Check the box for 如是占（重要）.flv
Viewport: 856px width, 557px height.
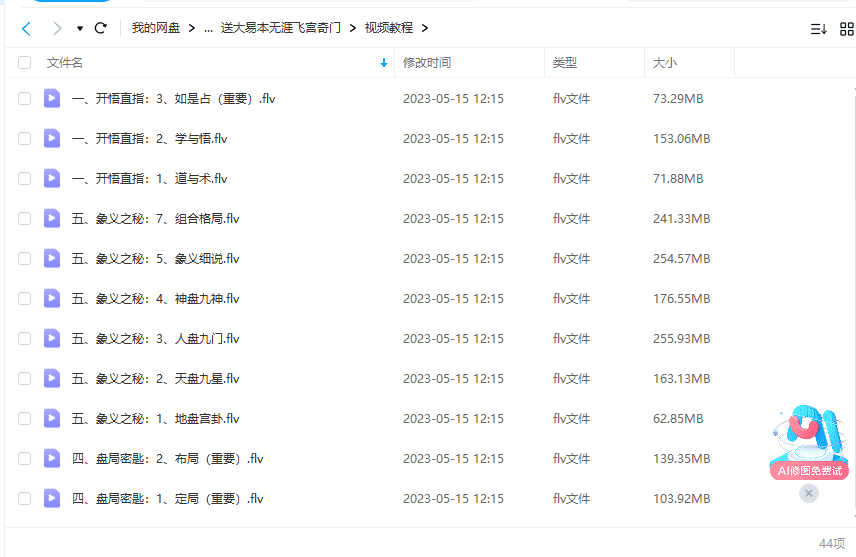(x=25, y=98)
